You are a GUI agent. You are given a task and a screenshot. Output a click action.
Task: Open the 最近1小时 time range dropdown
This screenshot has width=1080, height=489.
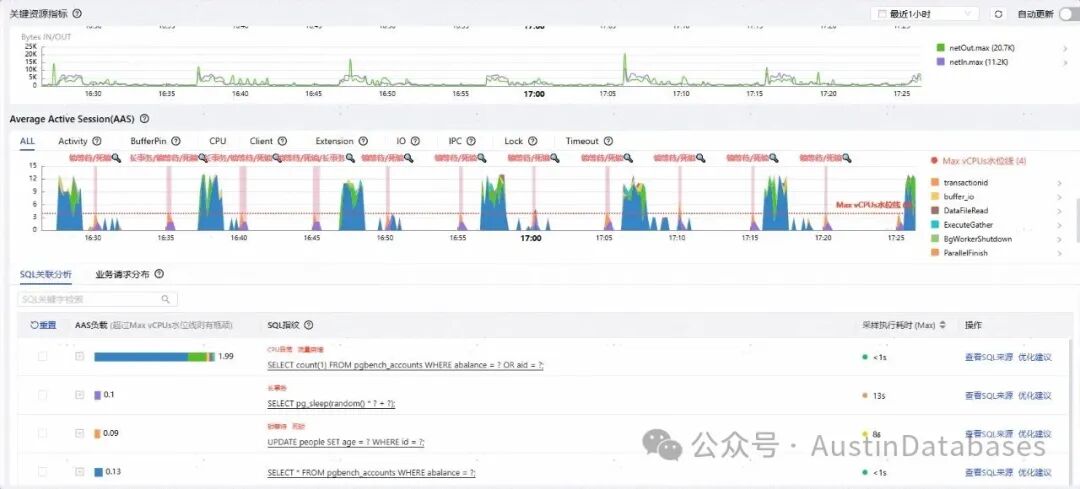point(925,14)
